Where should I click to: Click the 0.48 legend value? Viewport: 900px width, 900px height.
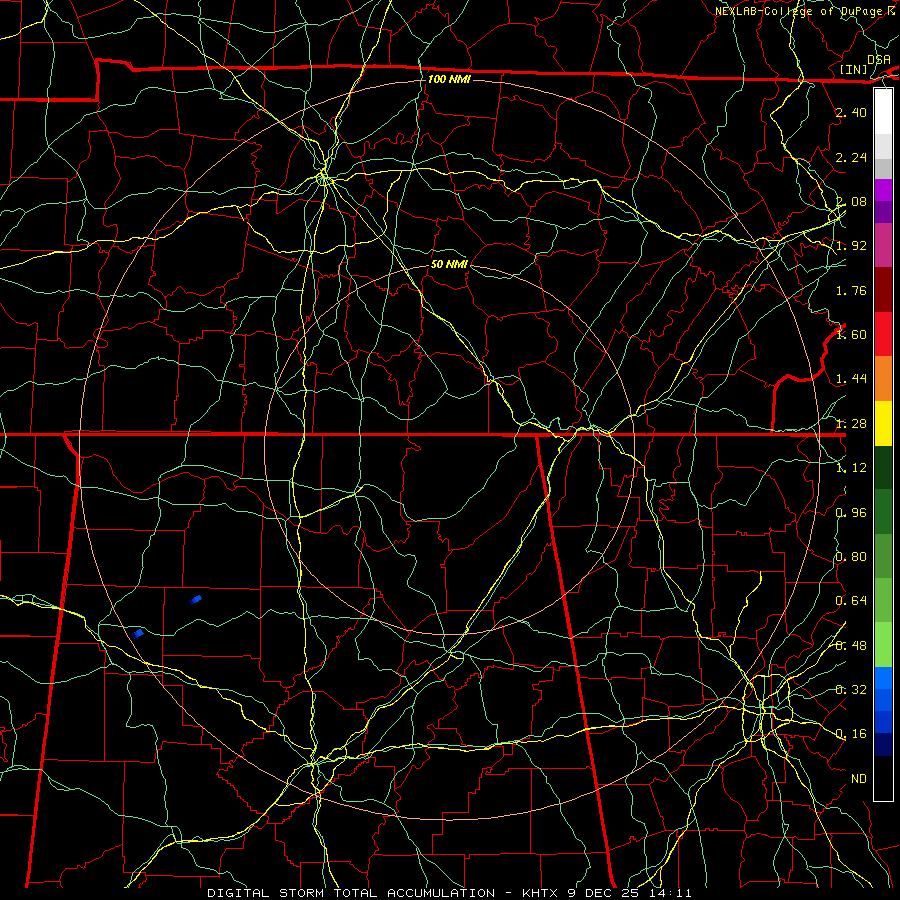coord(851,646)
